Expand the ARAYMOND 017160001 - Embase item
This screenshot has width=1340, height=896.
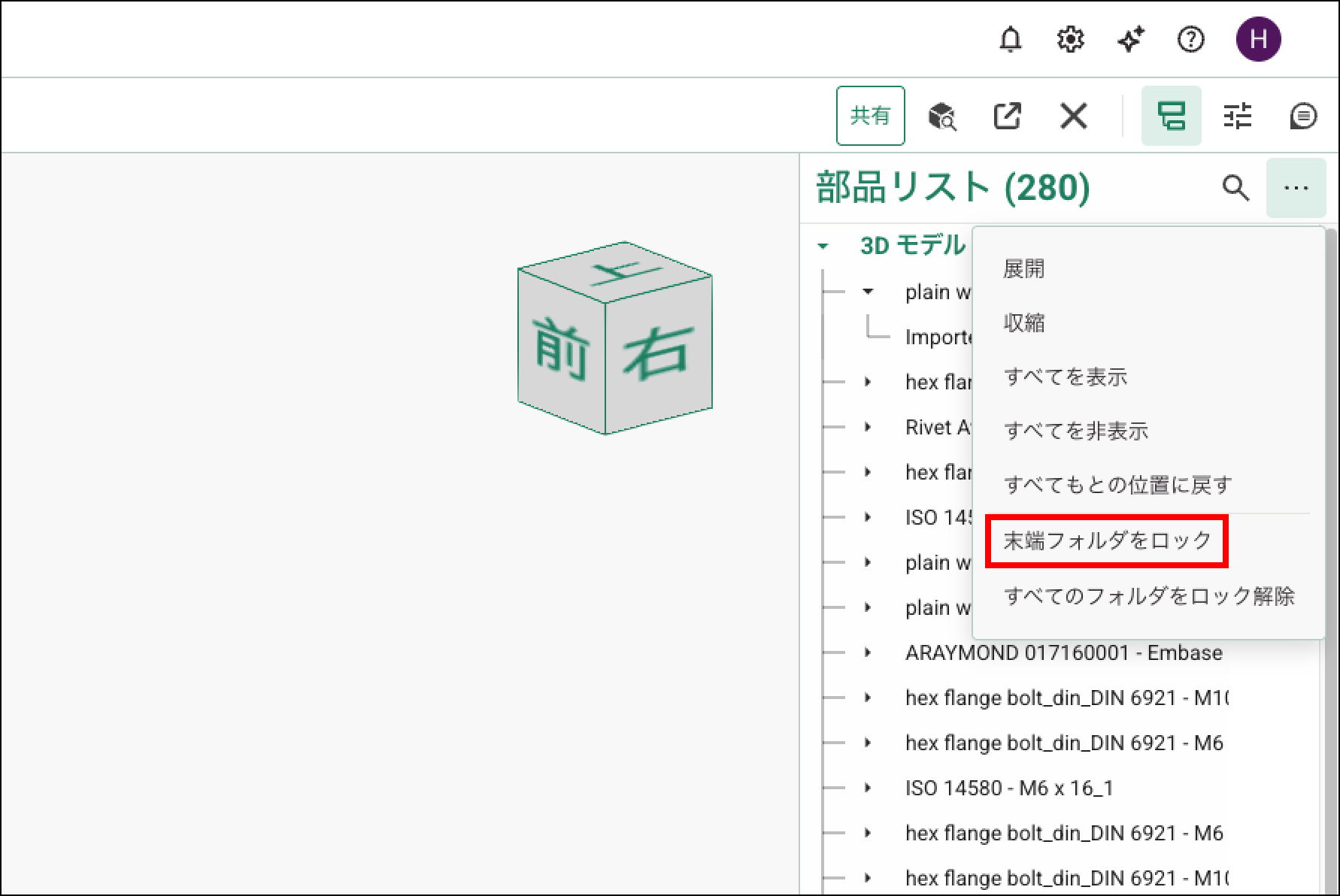click(868, 652)
